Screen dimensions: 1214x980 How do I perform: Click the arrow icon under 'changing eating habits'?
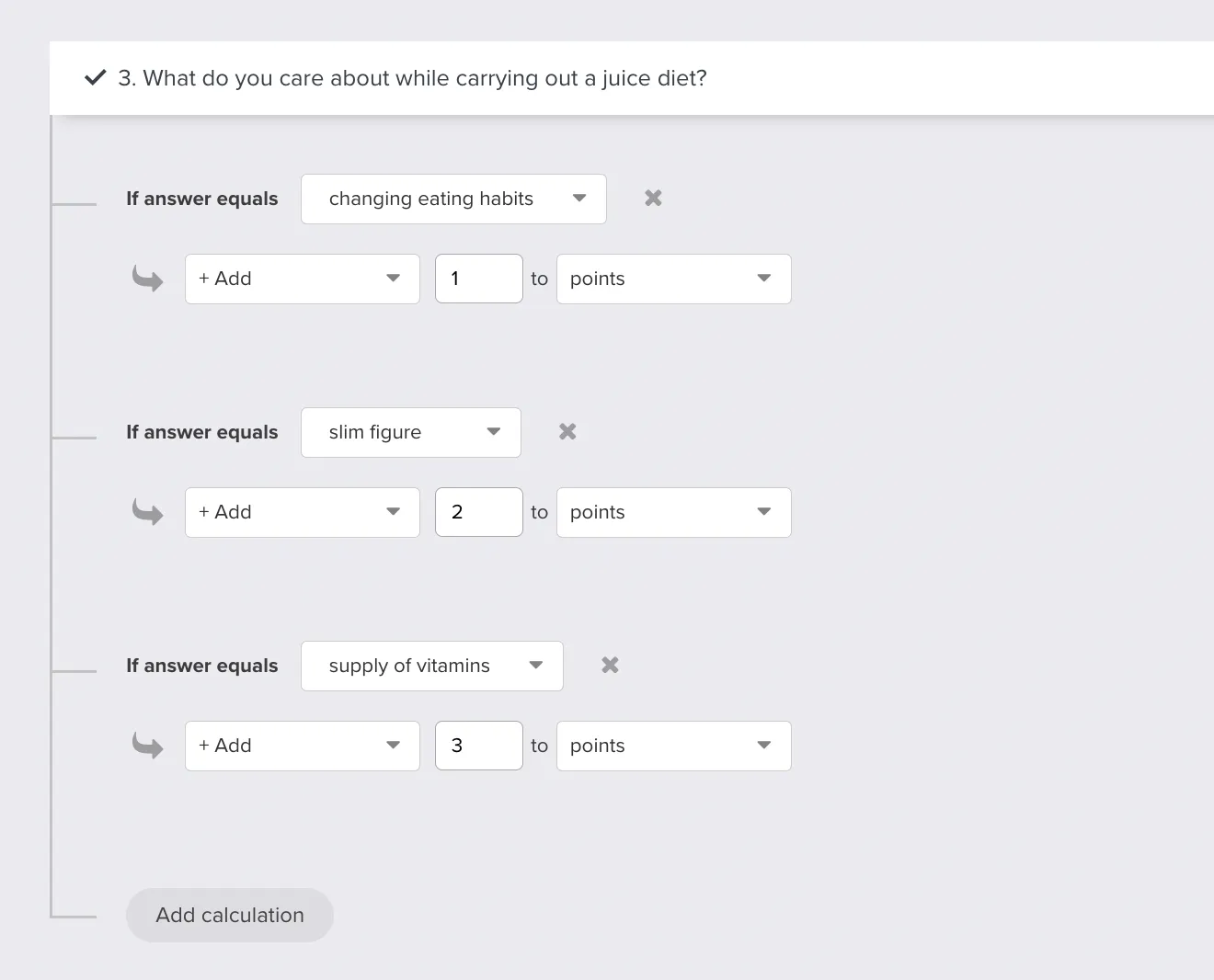pyautogui.click(x=147, y=279)
